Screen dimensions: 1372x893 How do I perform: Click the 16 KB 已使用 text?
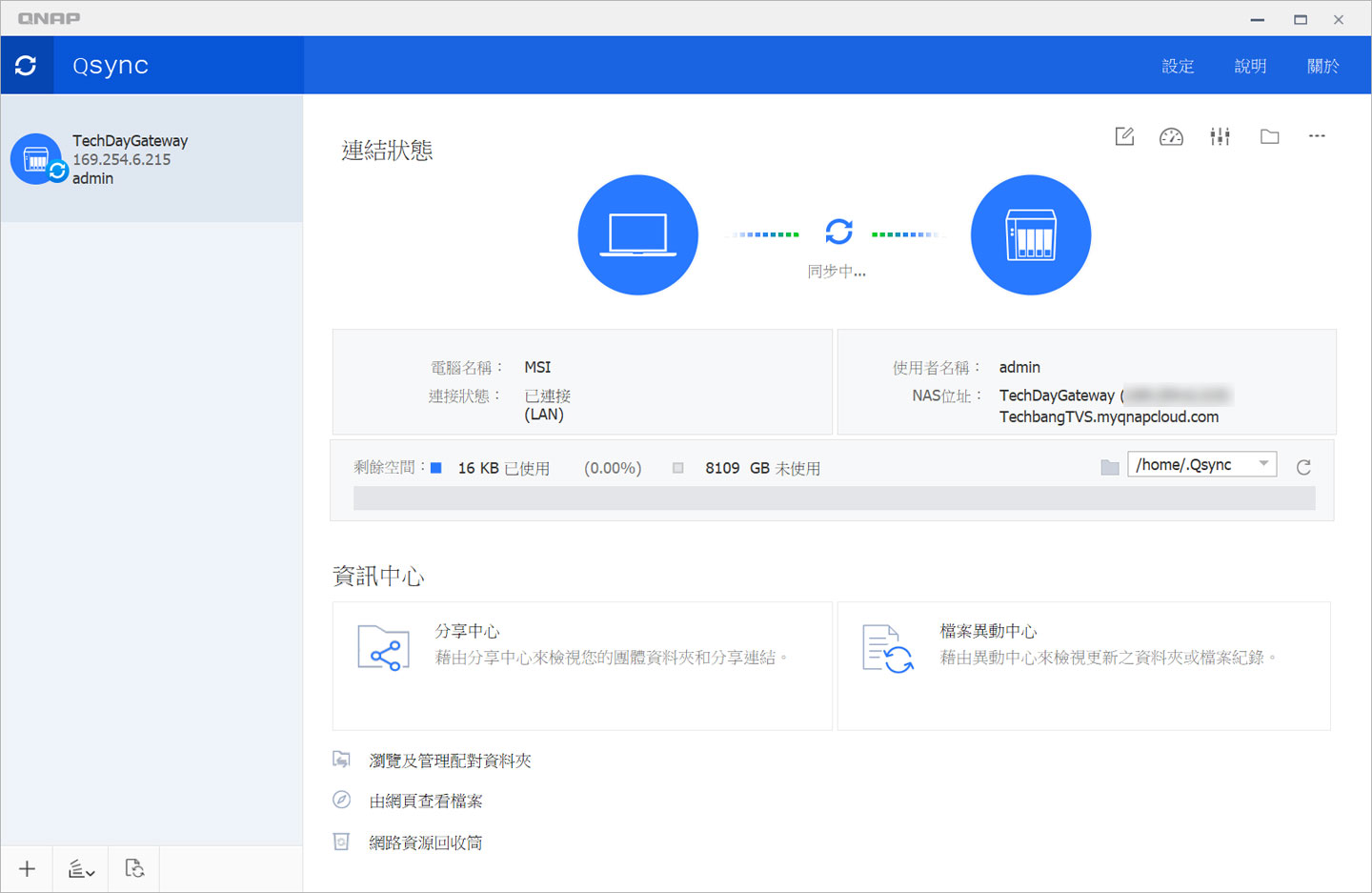click(503, 468)
